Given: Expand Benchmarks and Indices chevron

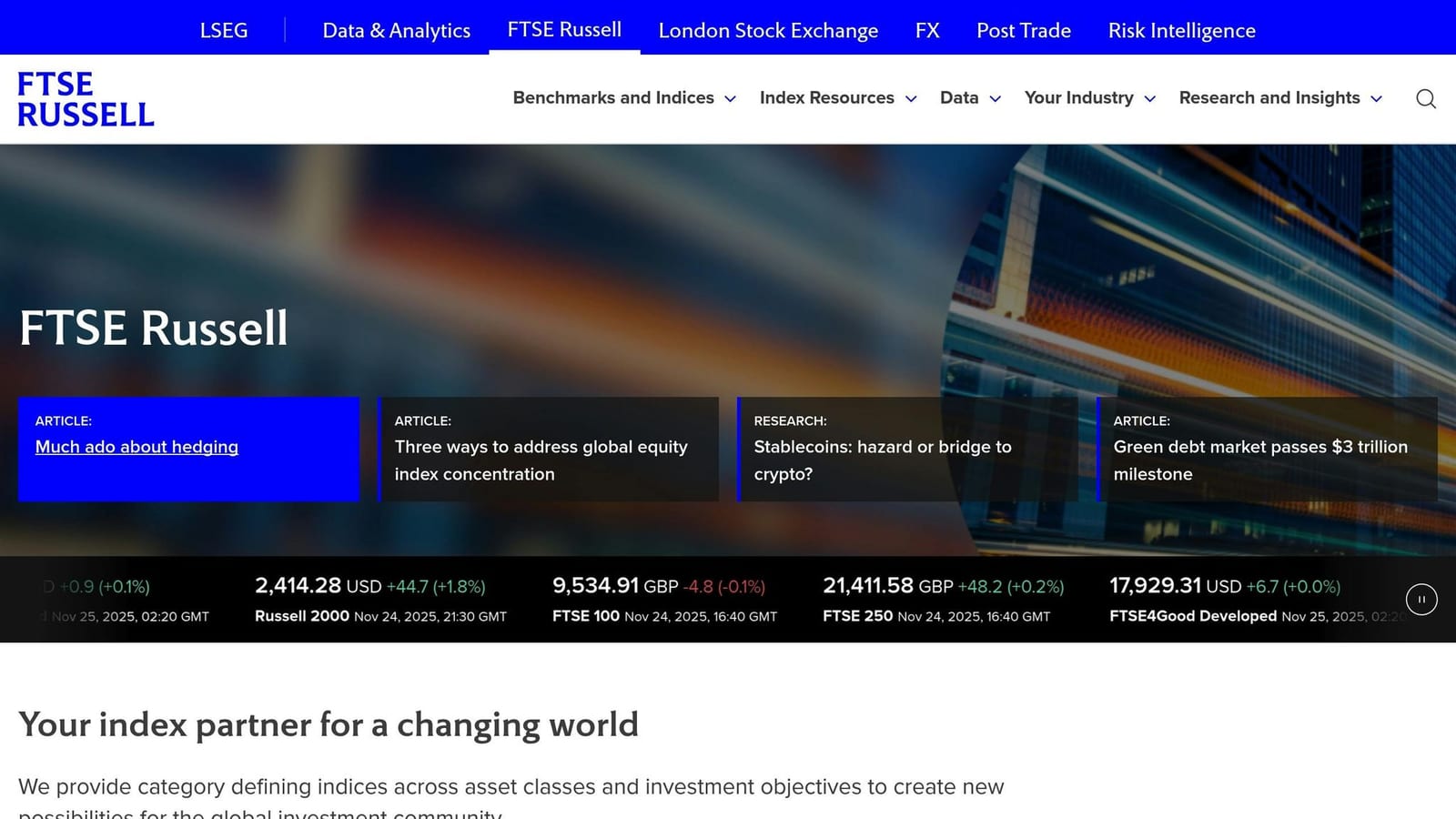Looking at the screenshot, I should point(730,98).
